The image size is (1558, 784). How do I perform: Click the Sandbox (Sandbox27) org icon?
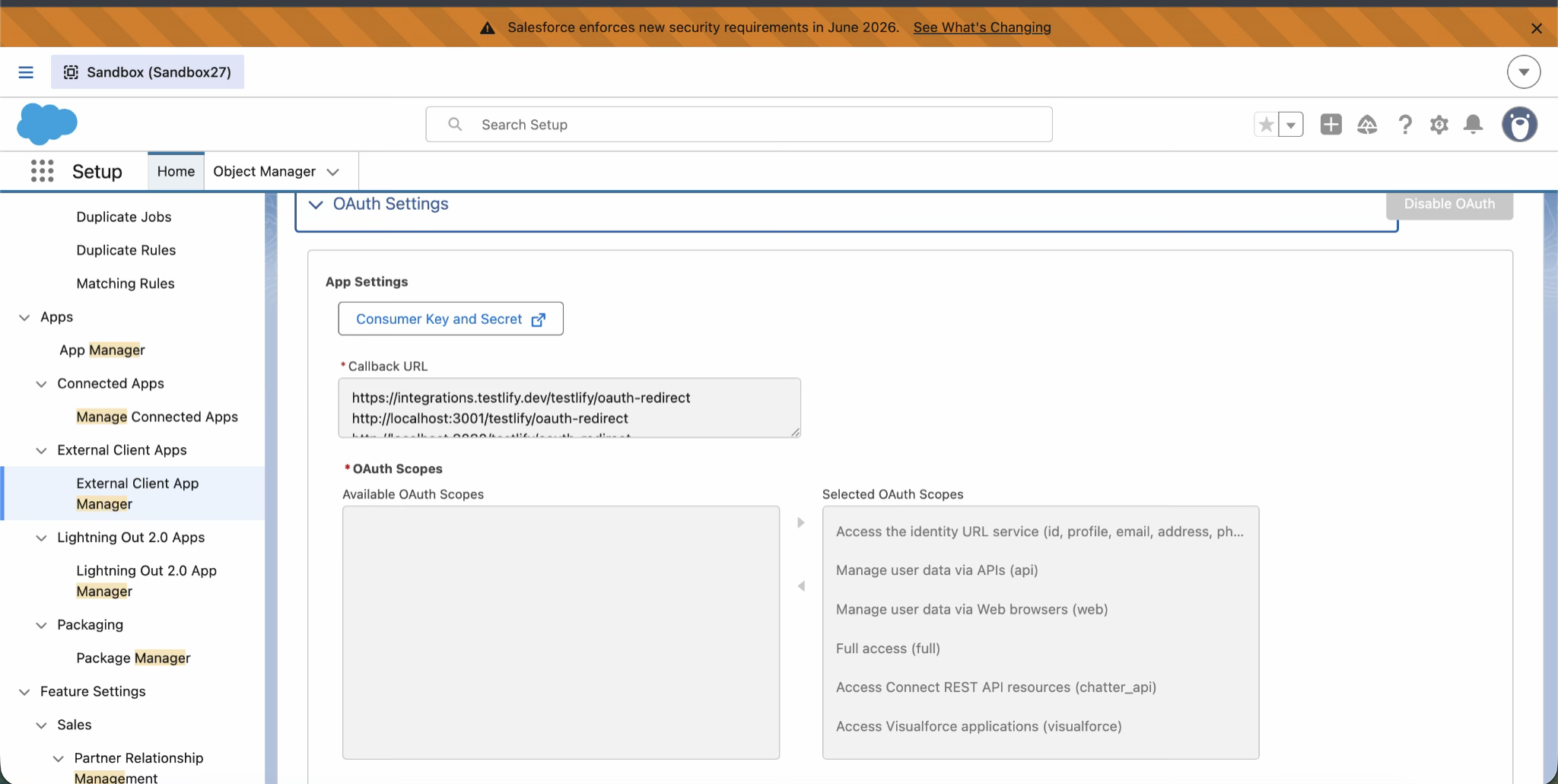[x=71, y=72]
